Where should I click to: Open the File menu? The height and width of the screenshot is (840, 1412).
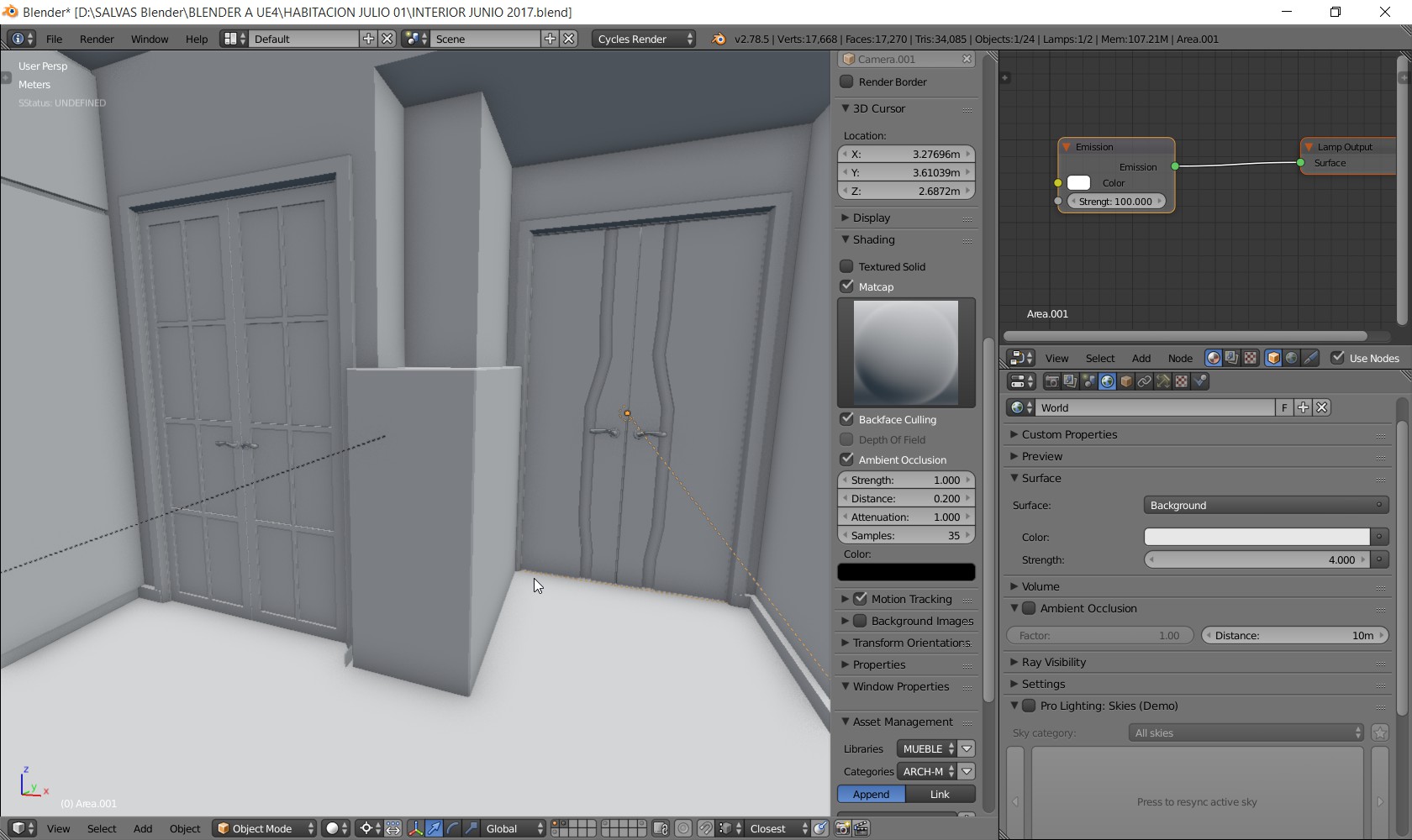tap(54, 39)
